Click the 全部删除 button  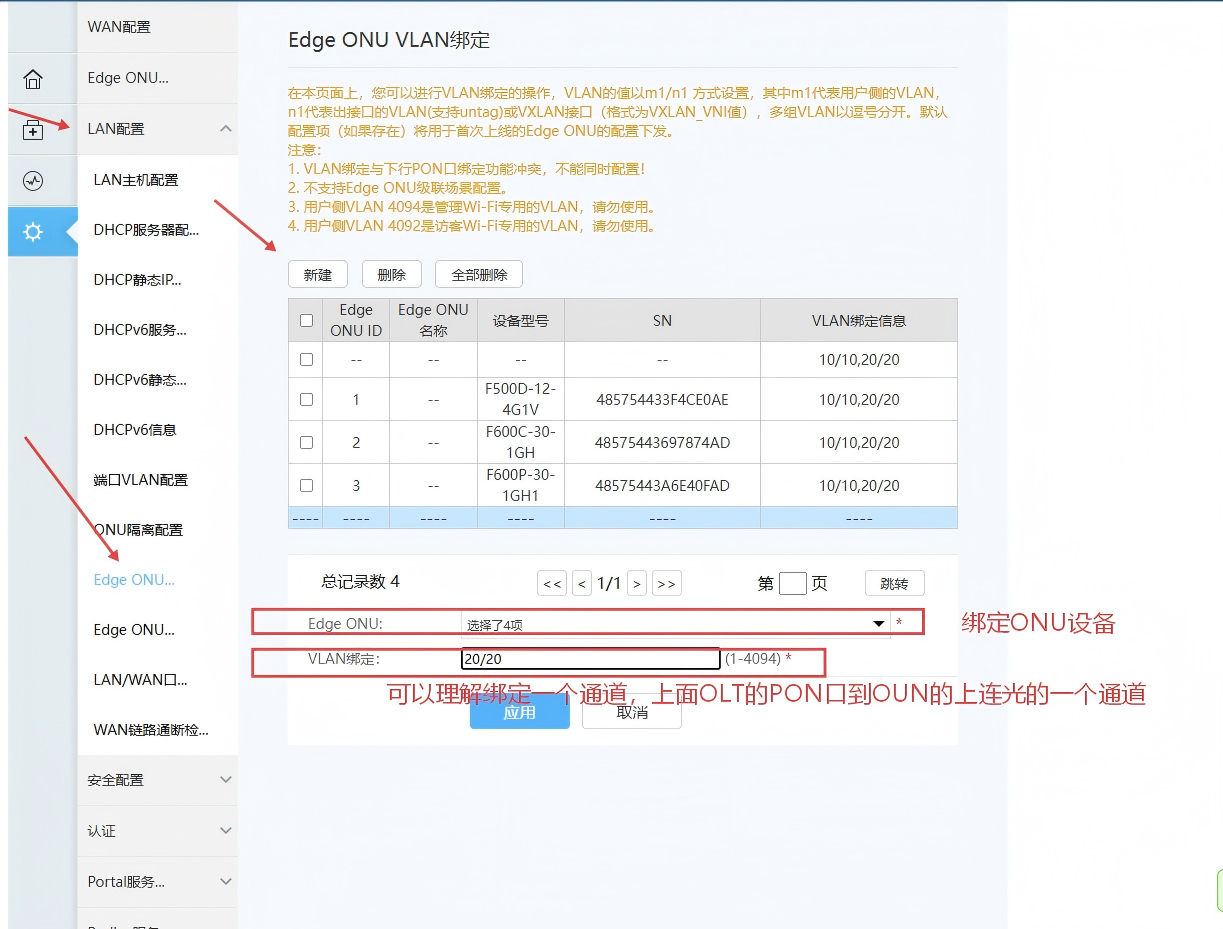pyautogui.click(x=479, y=275)
